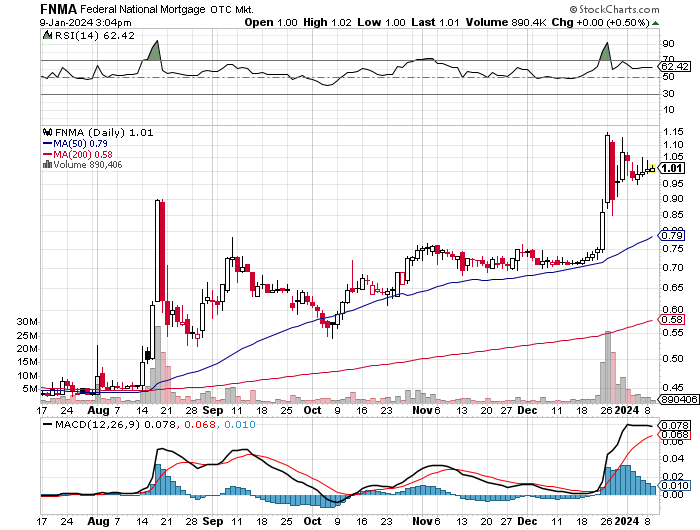The width and height of the screenshot is (700, 530).
Task: Click the "Open 1.00" quote value
Action: click(x=271, y=22)
